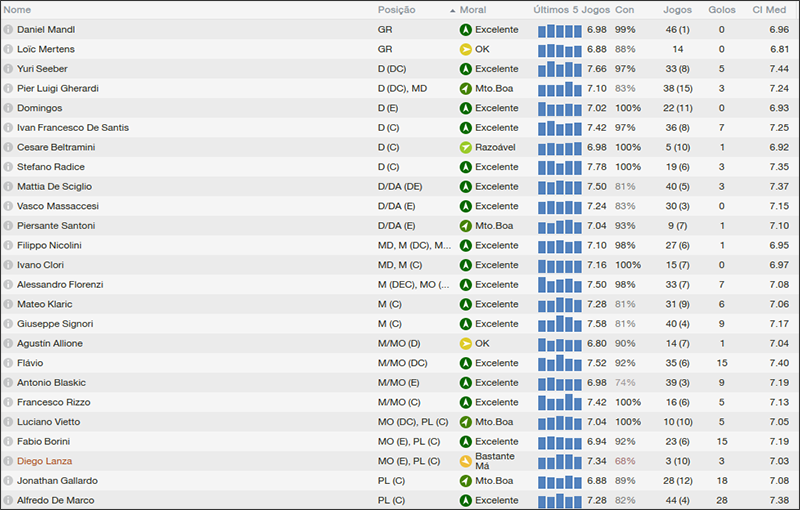The image size is (800, 510).
Task: Click Flávio's Excelente morale icon
Action: click(x=465, y=363)
